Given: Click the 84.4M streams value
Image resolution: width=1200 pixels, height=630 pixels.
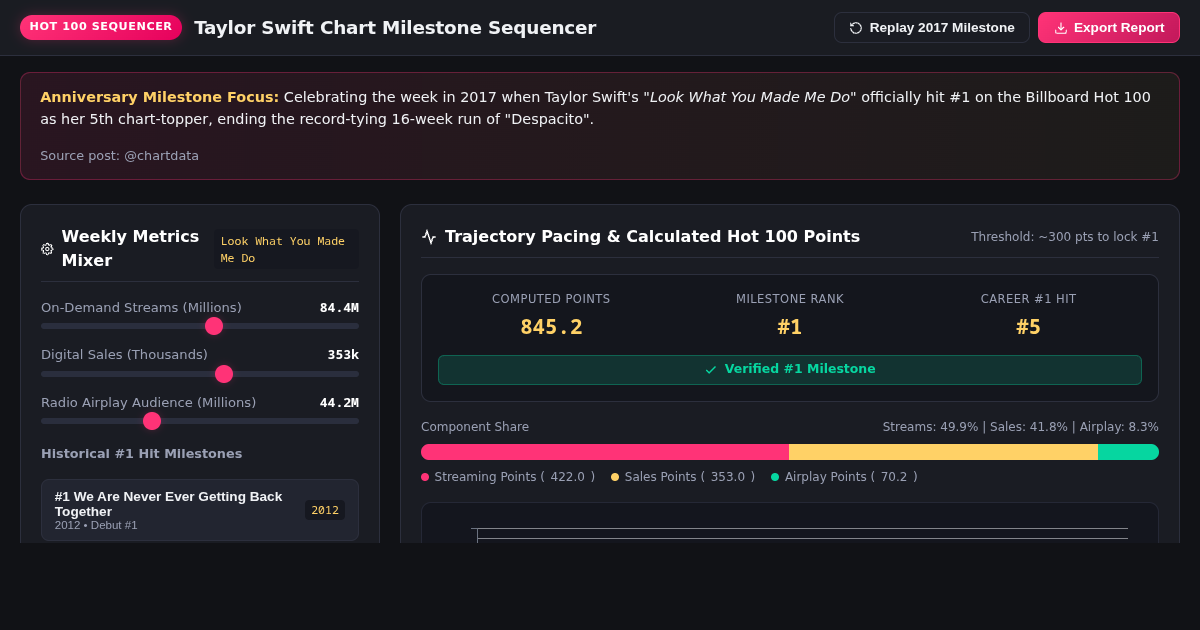Looking at the screenshot, I should [339, 308].
